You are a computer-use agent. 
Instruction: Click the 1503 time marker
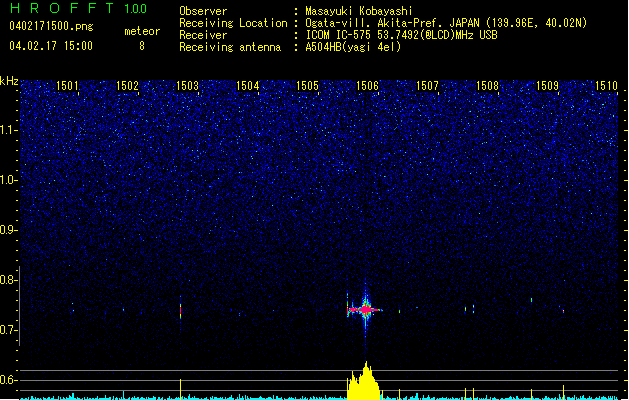pyautogui.click(x=187, y=86)
